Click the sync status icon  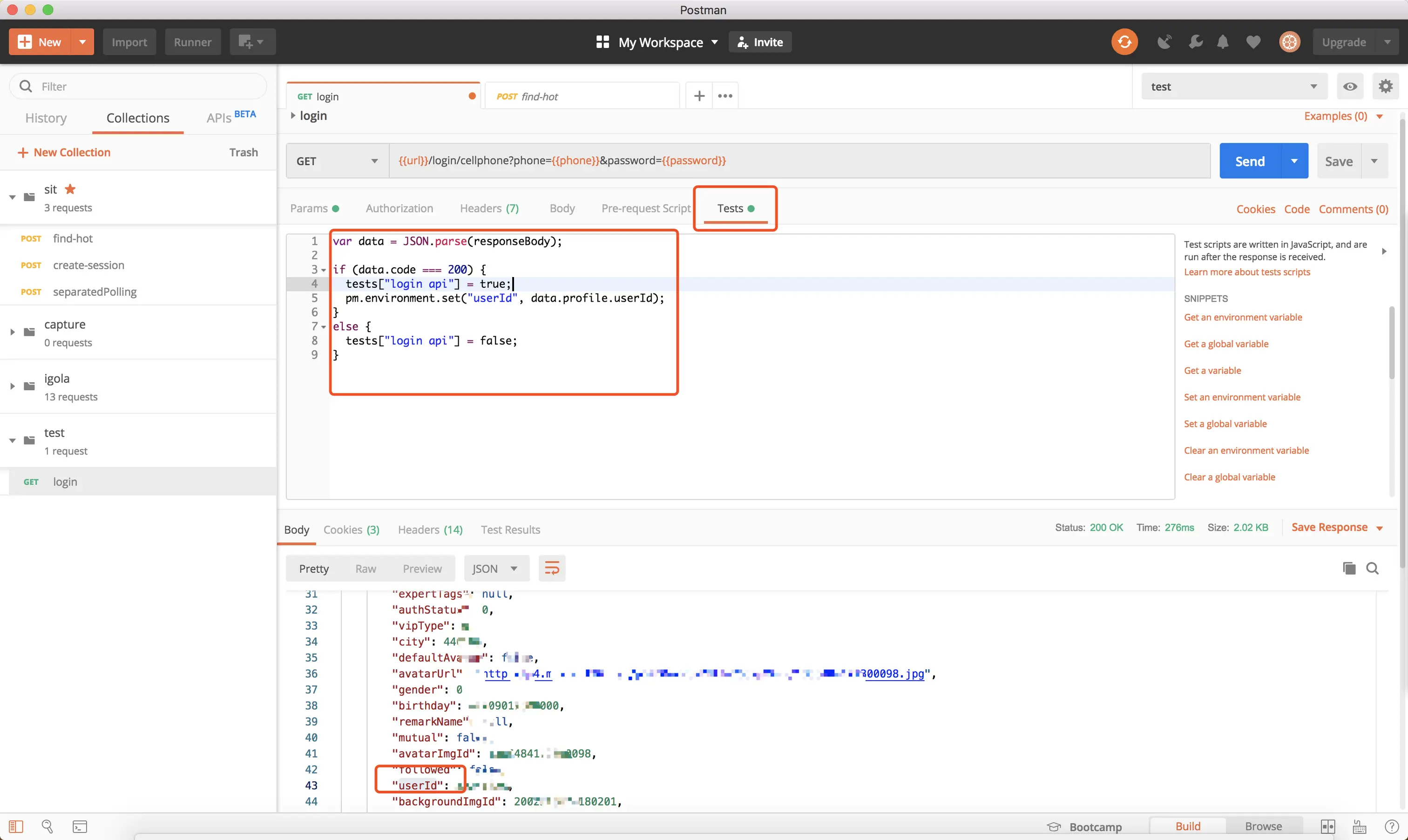point(1124,42)
